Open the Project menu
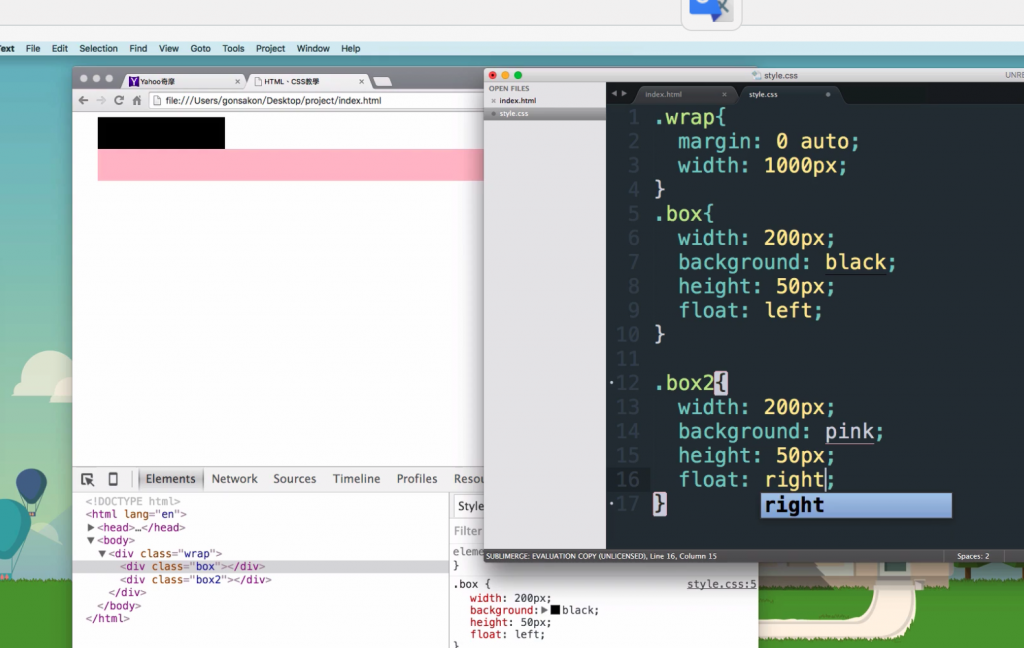 pos(270,48)
